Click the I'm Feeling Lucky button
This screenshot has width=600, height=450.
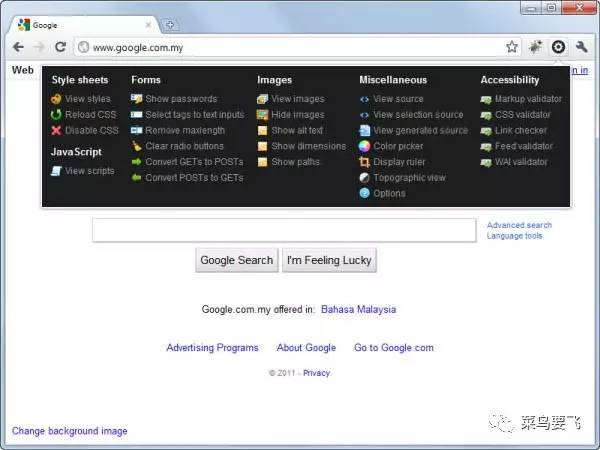tap(329, 260)
